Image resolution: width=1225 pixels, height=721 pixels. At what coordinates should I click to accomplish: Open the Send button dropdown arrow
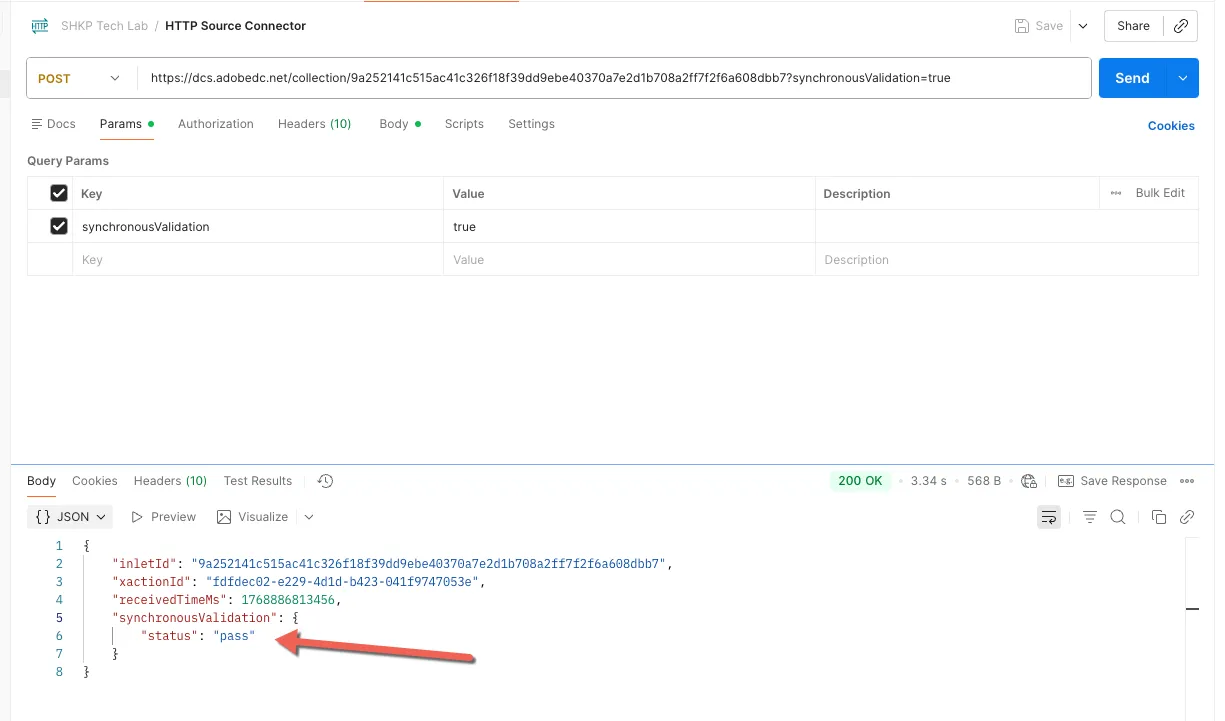tap(1183, 78)
